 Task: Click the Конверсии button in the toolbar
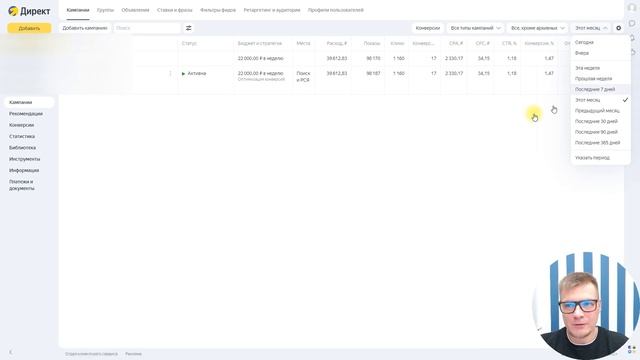click(x=428, y=28)
